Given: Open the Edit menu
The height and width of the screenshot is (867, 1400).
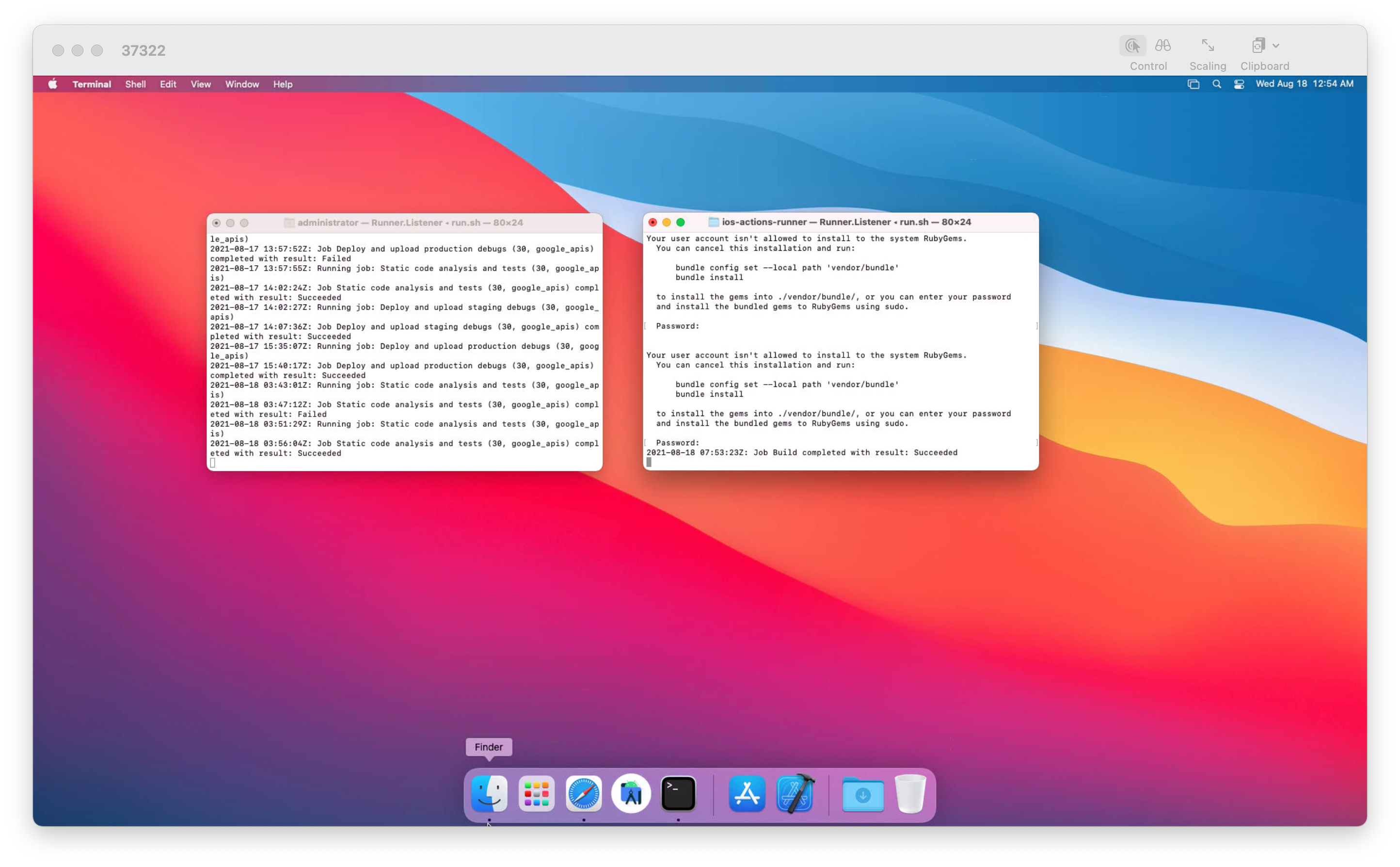Looking at the screenshot, I should [x=168, y=84].
